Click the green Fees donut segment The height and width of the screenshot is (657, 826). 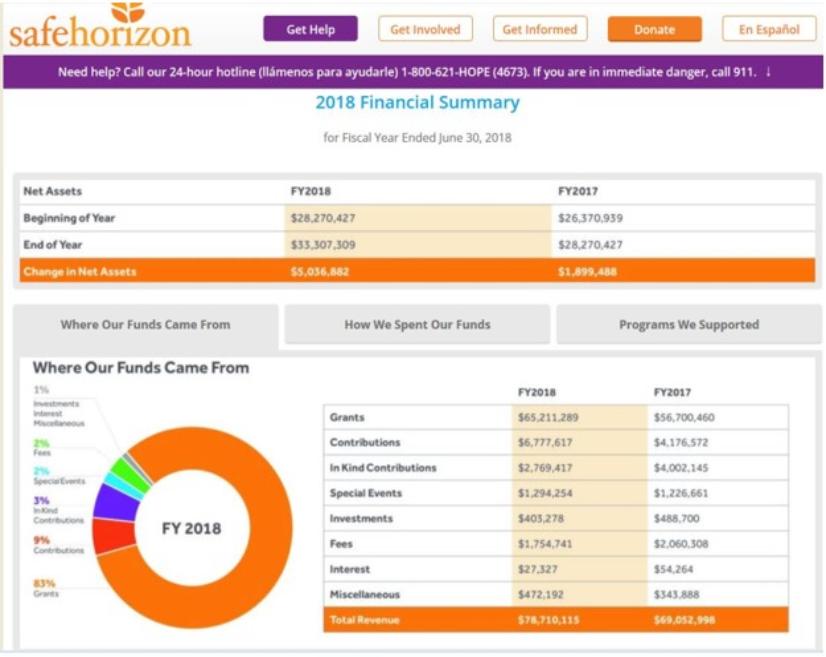[131, 473]
